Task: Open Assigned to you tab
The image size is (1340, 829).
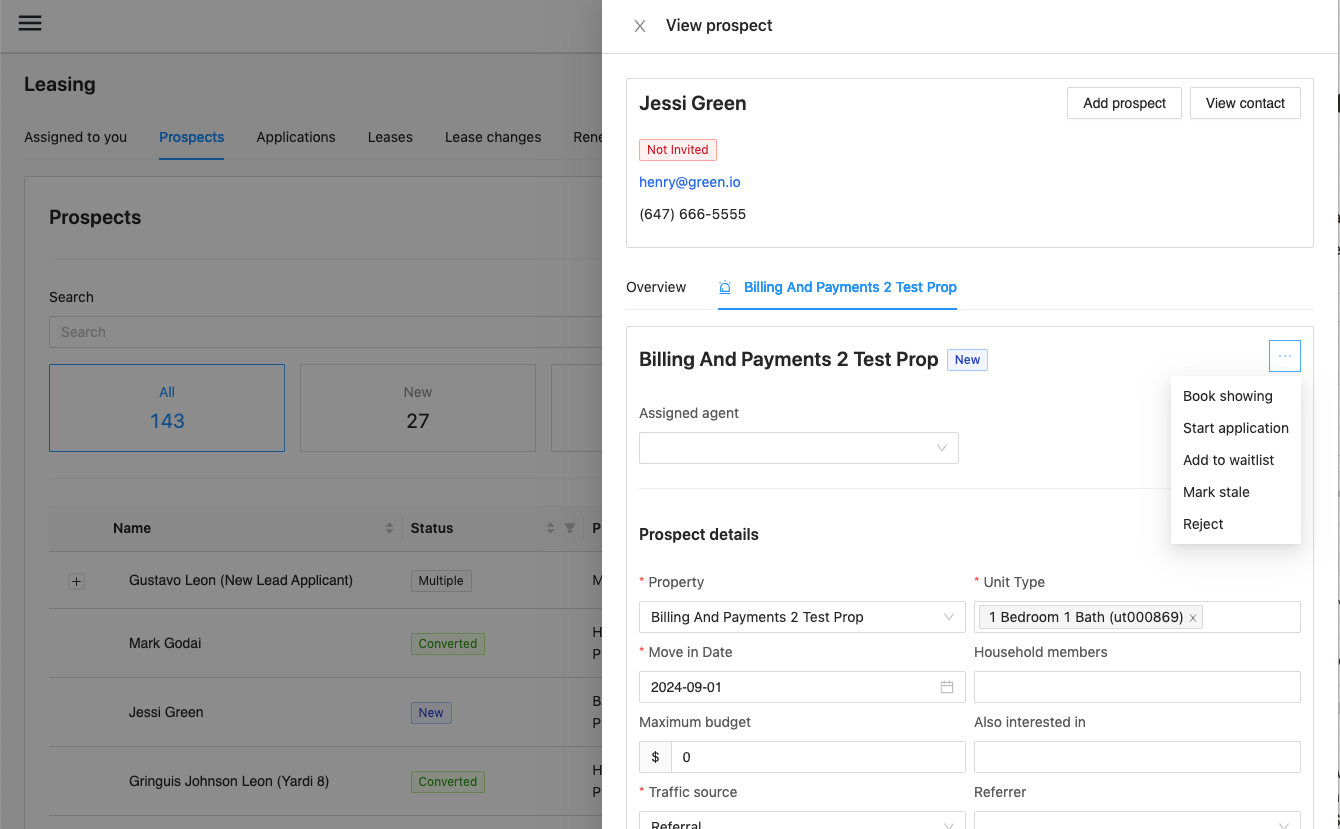Action: click(x=76, y=137)
